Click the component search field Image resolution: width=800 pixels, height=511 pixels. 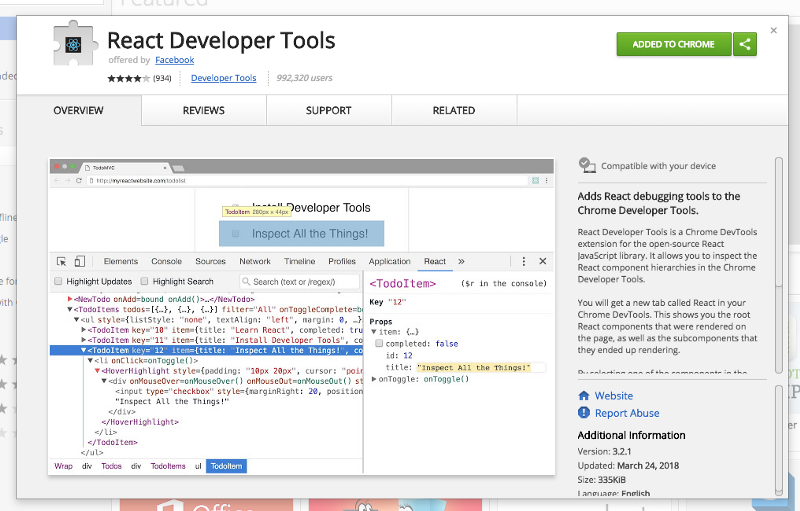coord(300,282)
